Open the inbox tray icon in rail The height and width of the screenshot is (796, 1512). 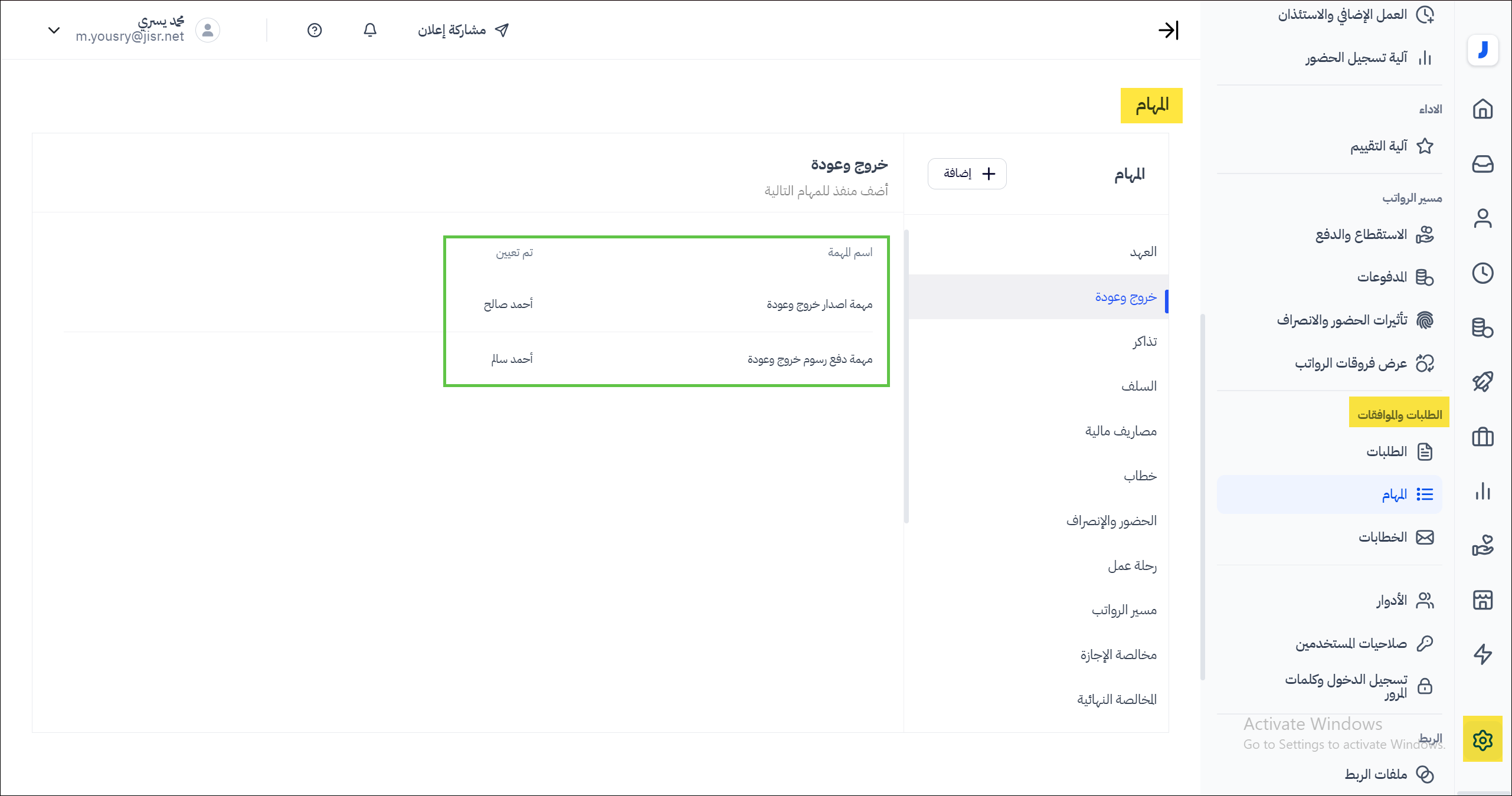pos(1482,164)
